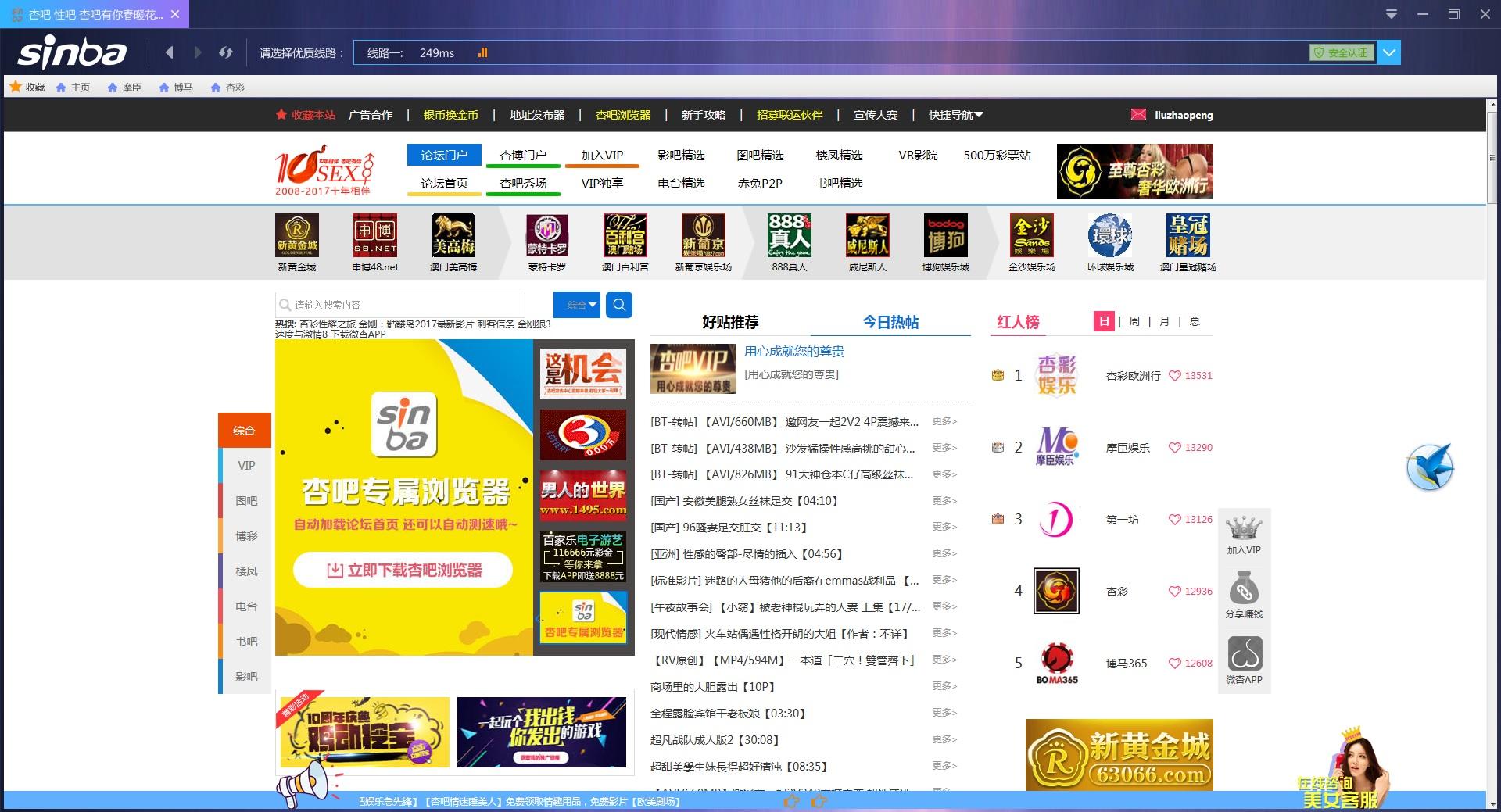The height and width of the screenshot is (812, 1501).
Task: Click the 安全认证 security badge
Action: point(1342,52)
